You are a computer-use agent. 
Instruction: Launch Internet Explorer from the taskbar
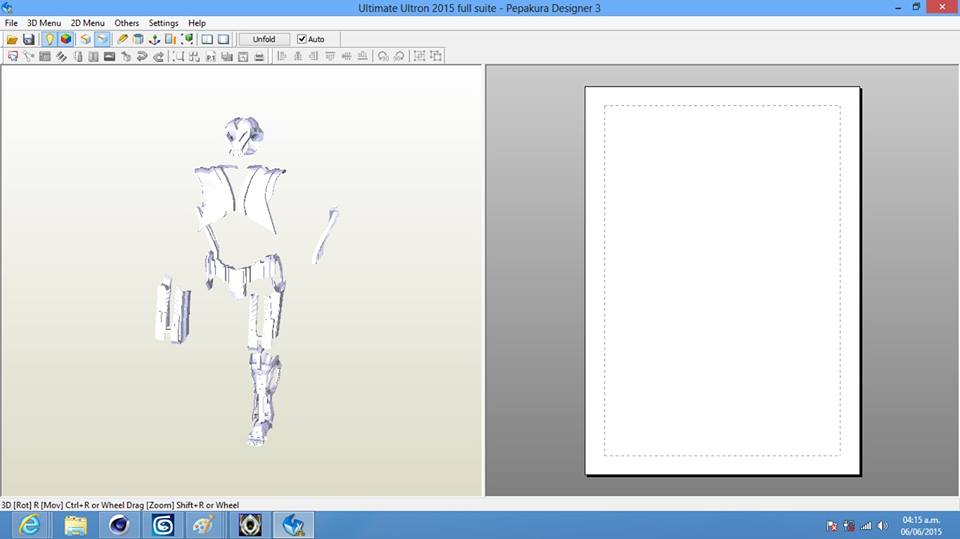tap(29, 526)
